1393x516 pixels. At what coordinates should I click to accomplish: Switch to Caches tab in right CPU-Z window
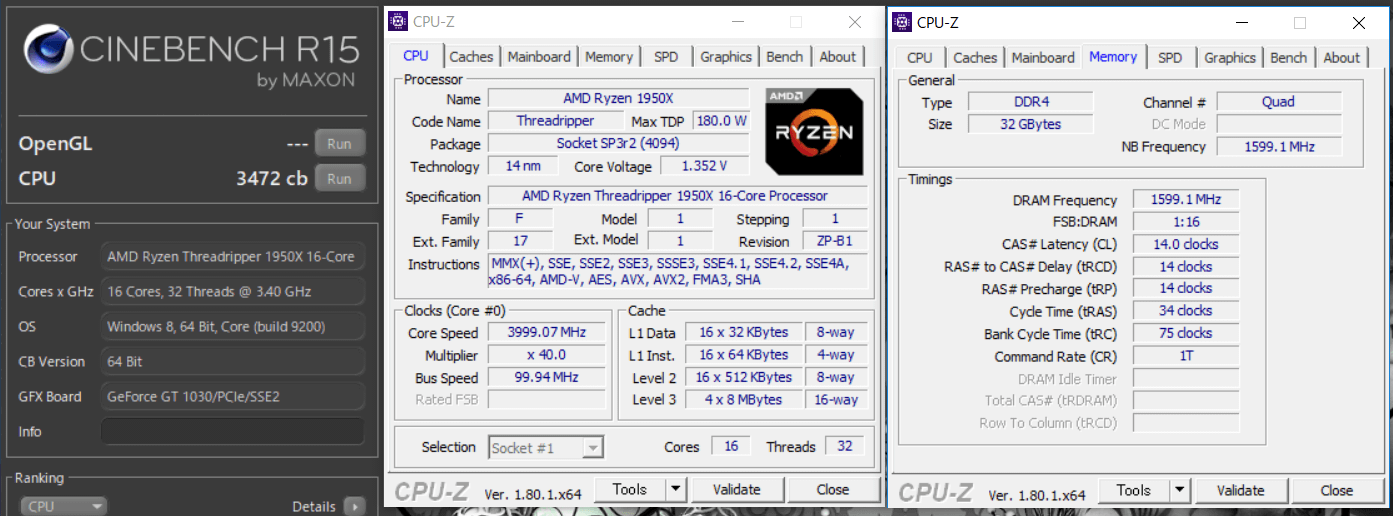[975, 58]
